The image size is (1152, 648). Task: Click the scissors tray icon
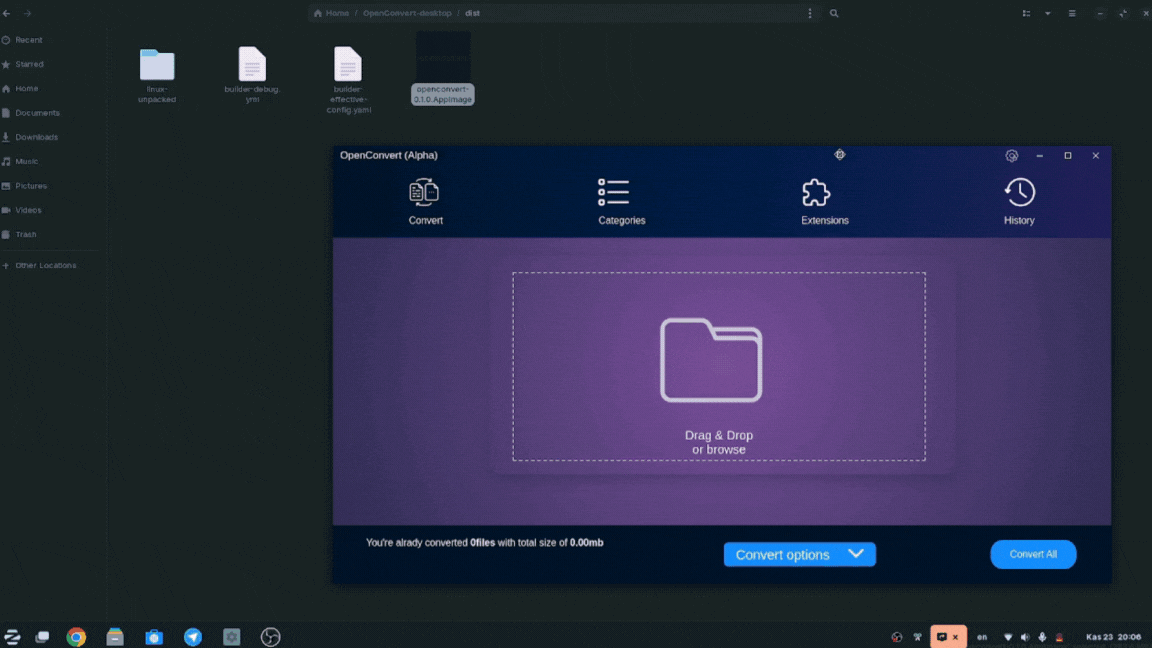pyautogui.click(x=918, y=637)
